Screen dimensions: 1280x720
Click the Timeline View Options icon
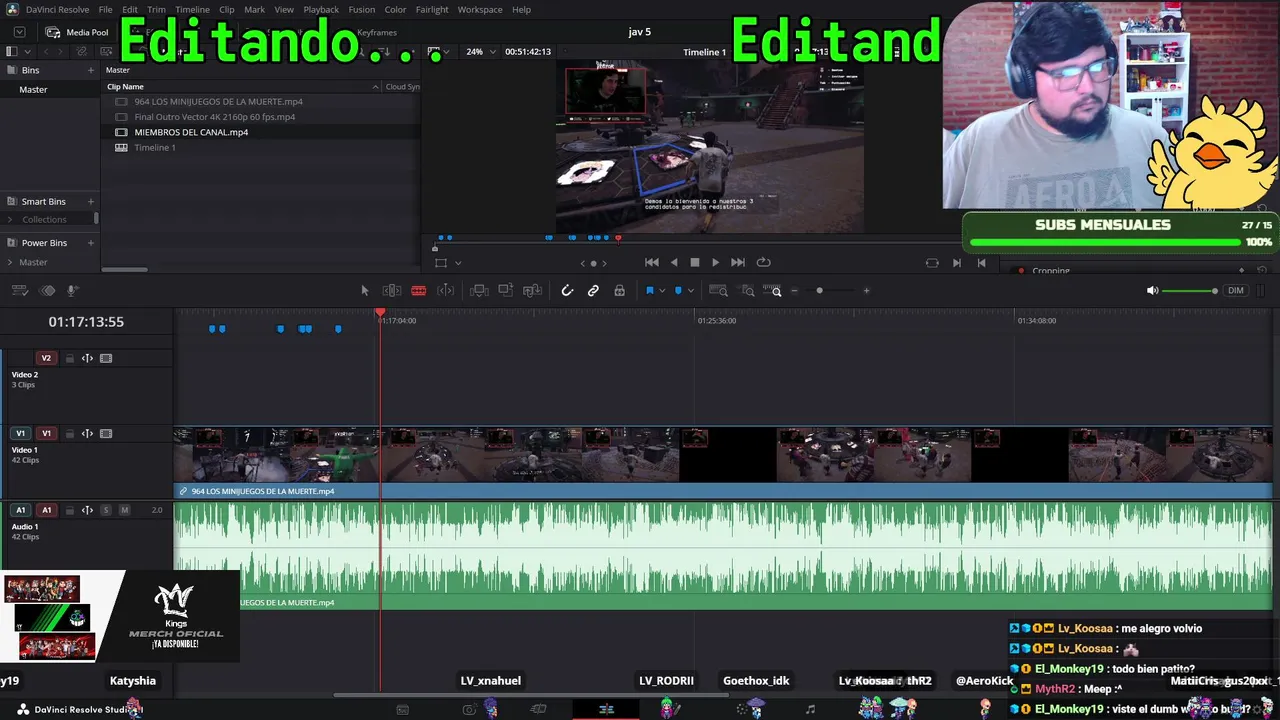(20, 291)
